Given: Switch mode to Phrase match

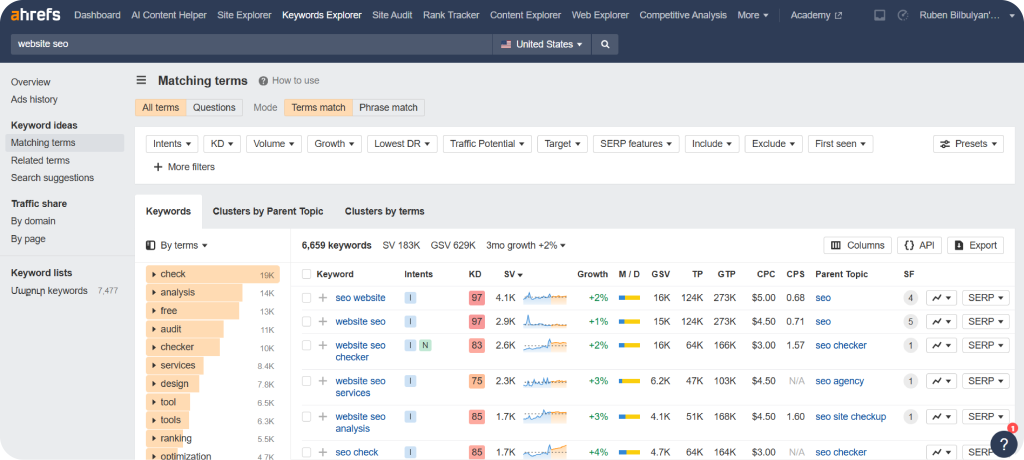Looking at the screenshot, I should [389, 108].
